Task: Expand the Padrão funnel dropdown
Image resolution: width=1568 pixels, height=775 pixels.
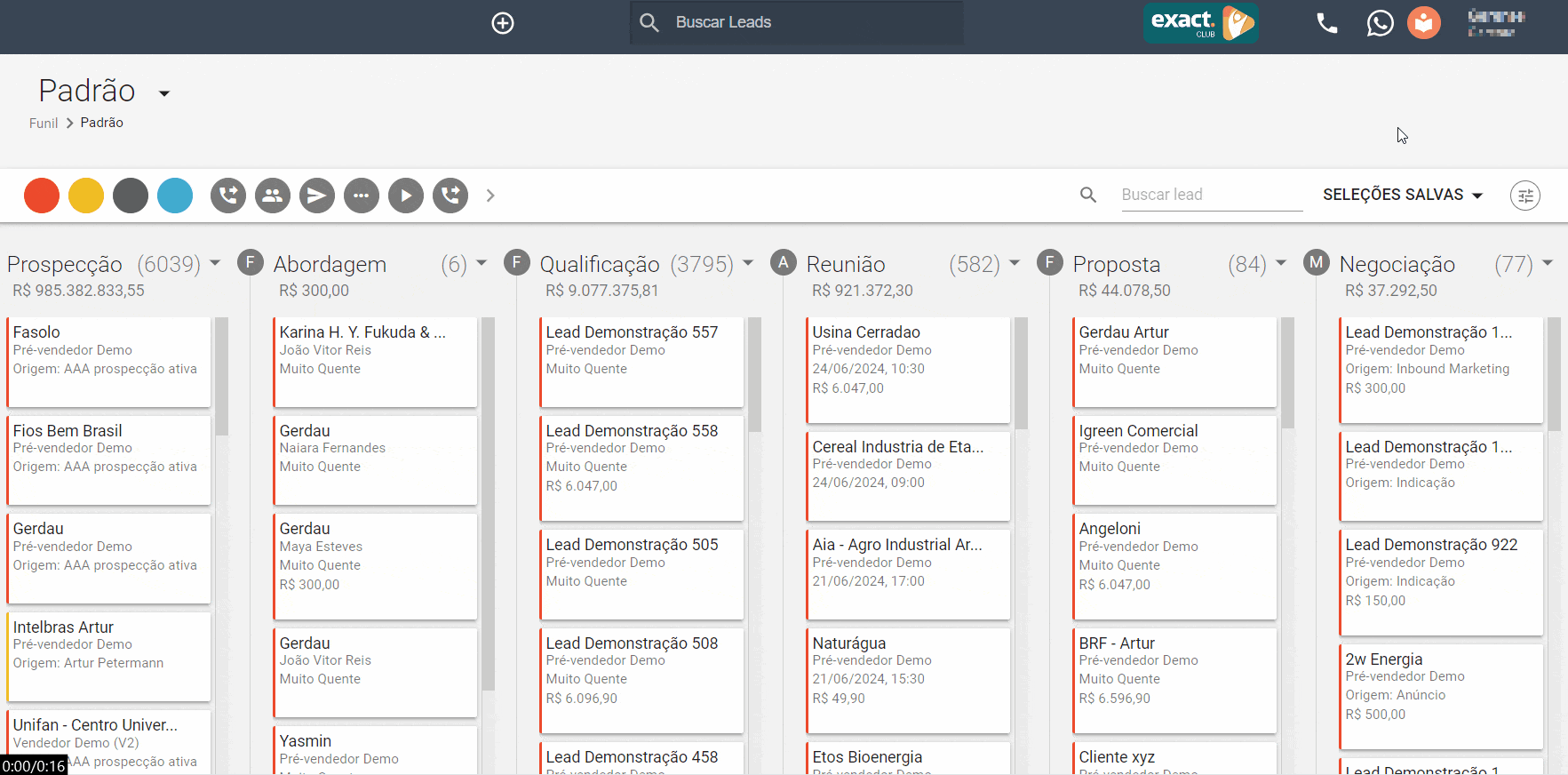Action: (x=164, y=93)
